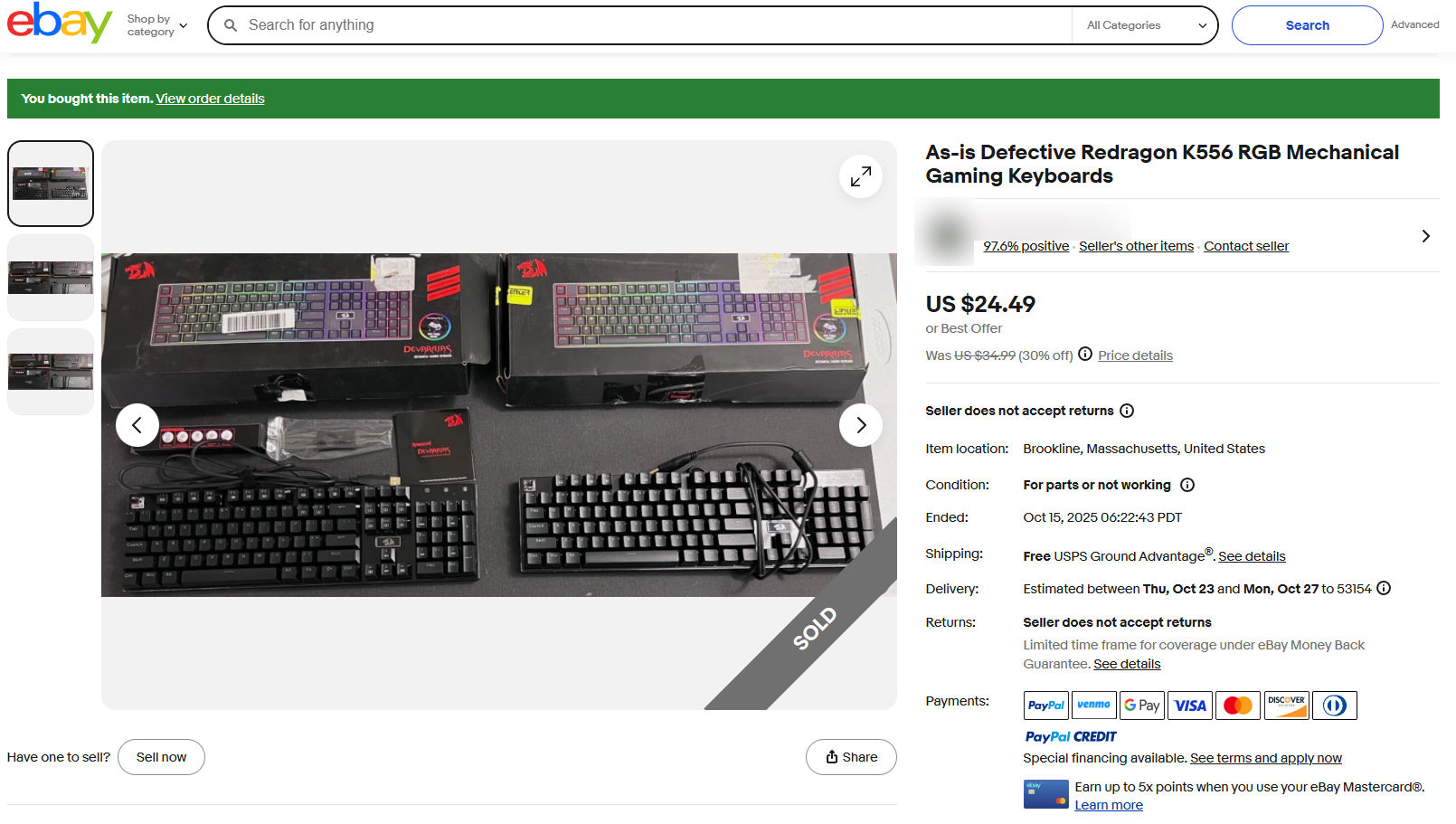Click the eBay logo
Viewport: 1456px width, 824px height.
[x=60, y=23]
